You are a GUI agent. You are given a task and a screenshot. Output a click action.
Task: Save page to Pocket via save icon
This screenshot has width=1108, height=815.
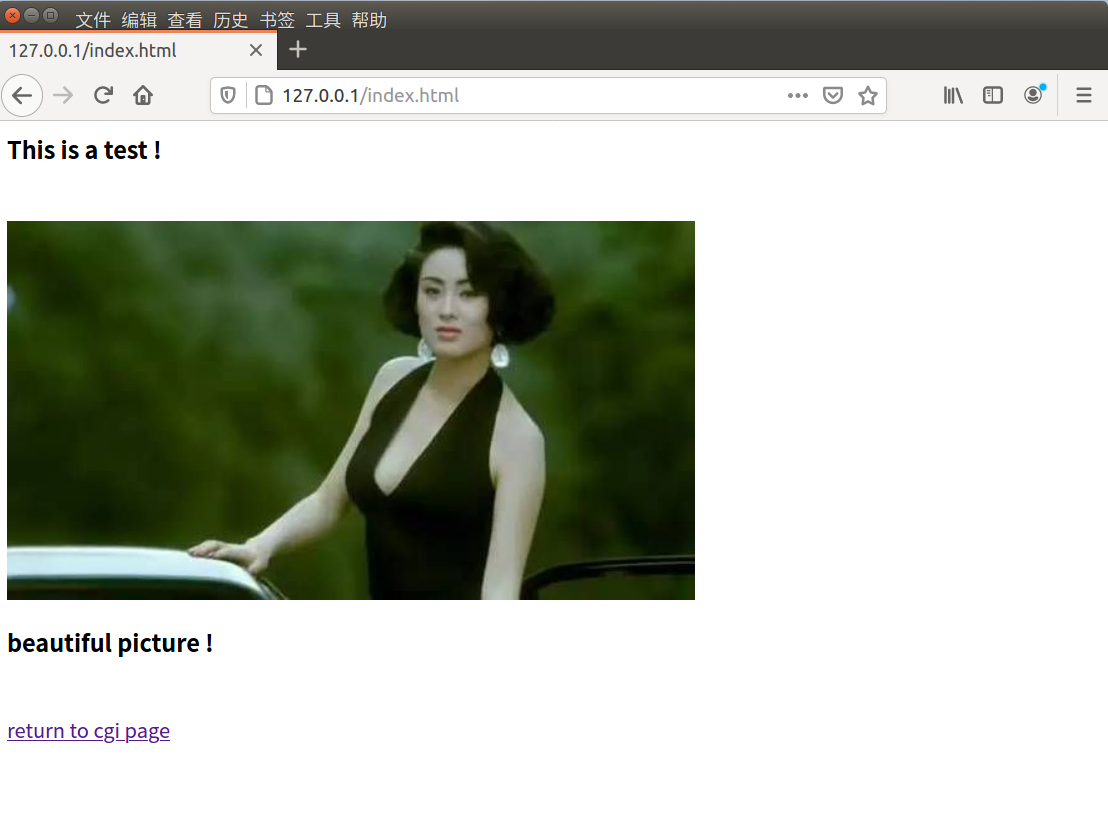(x=833, y=95)
